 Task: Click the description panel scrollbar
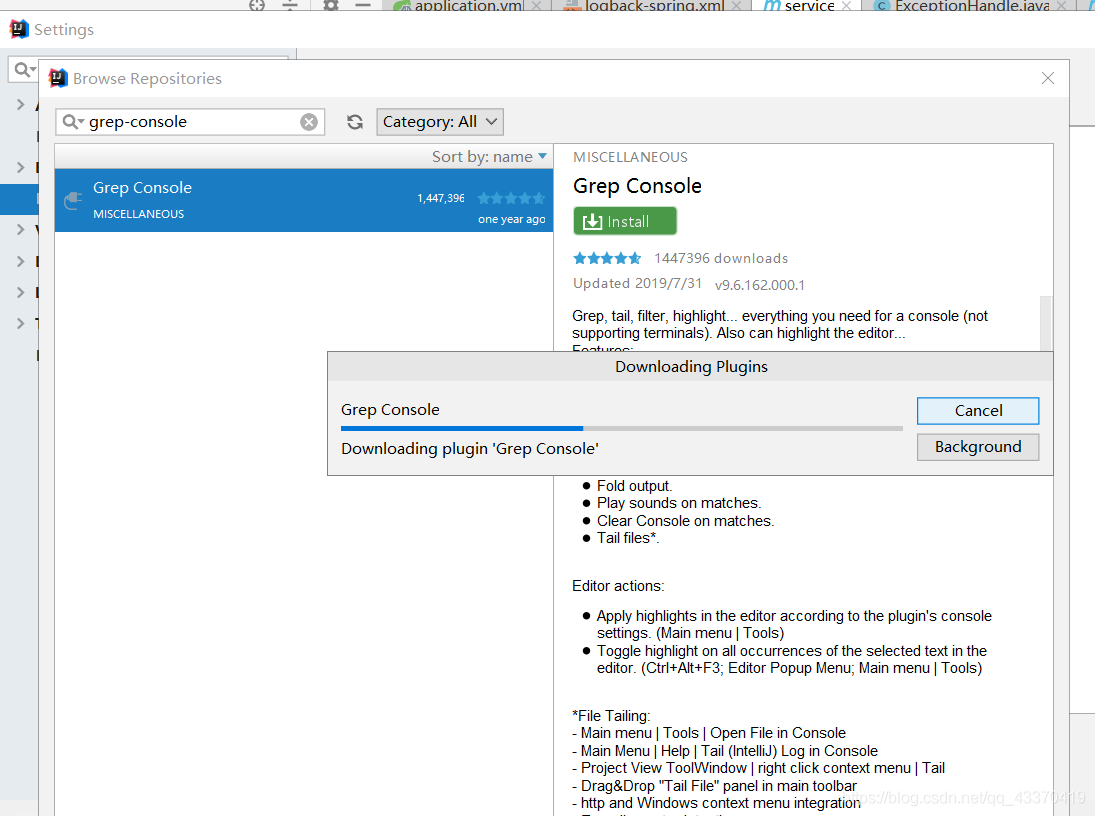1045,323
